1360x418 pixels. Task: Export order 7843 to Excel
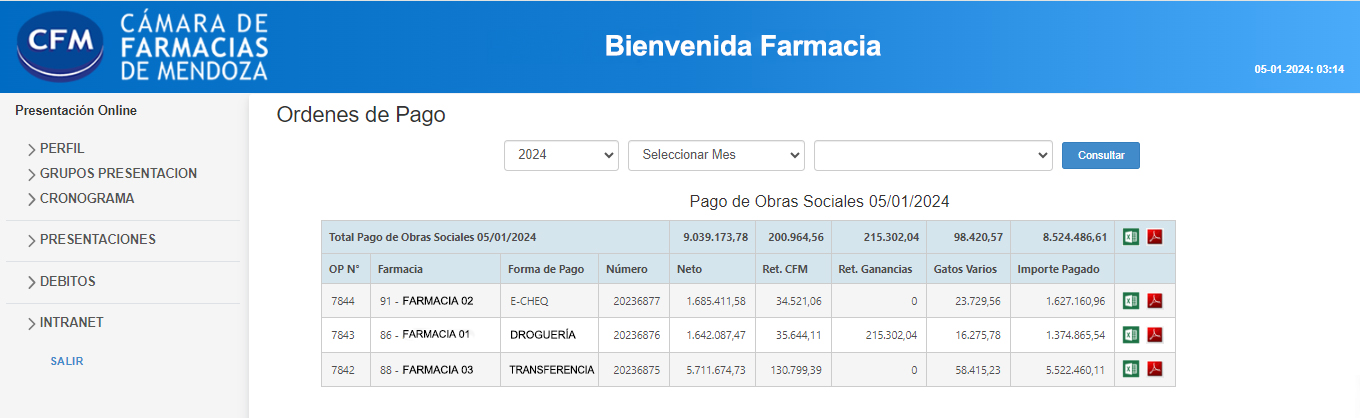tap(1131, 335)
